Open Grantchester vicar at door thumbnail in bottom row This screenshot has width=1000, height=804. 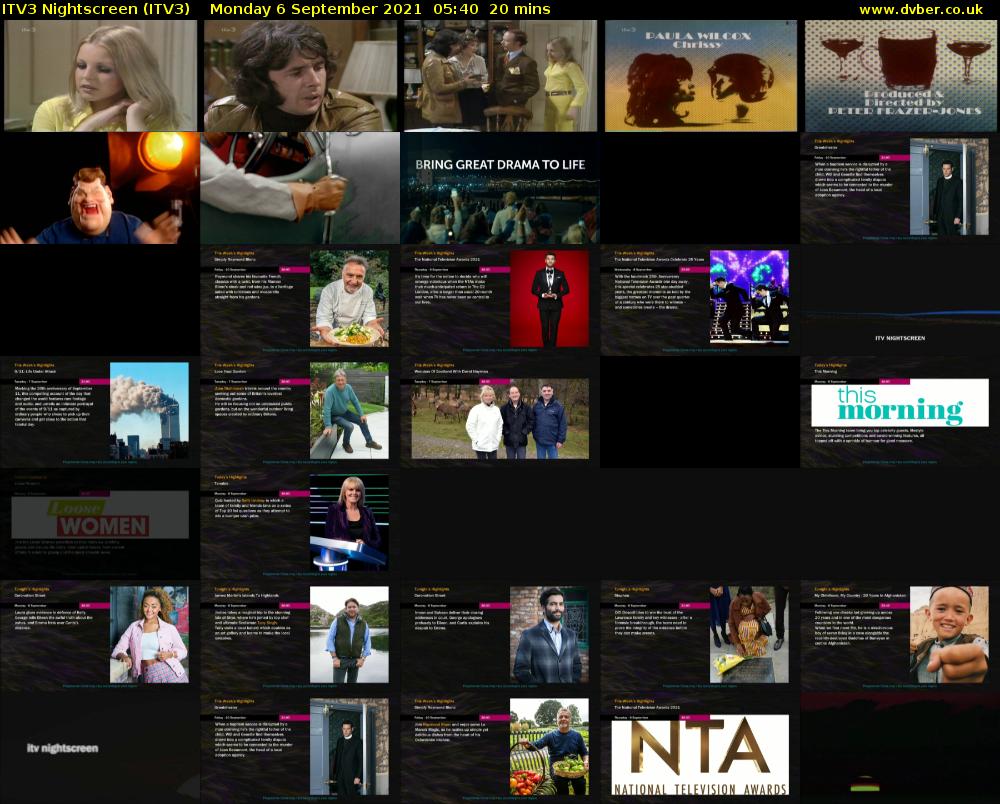click(x=300, y=749)
